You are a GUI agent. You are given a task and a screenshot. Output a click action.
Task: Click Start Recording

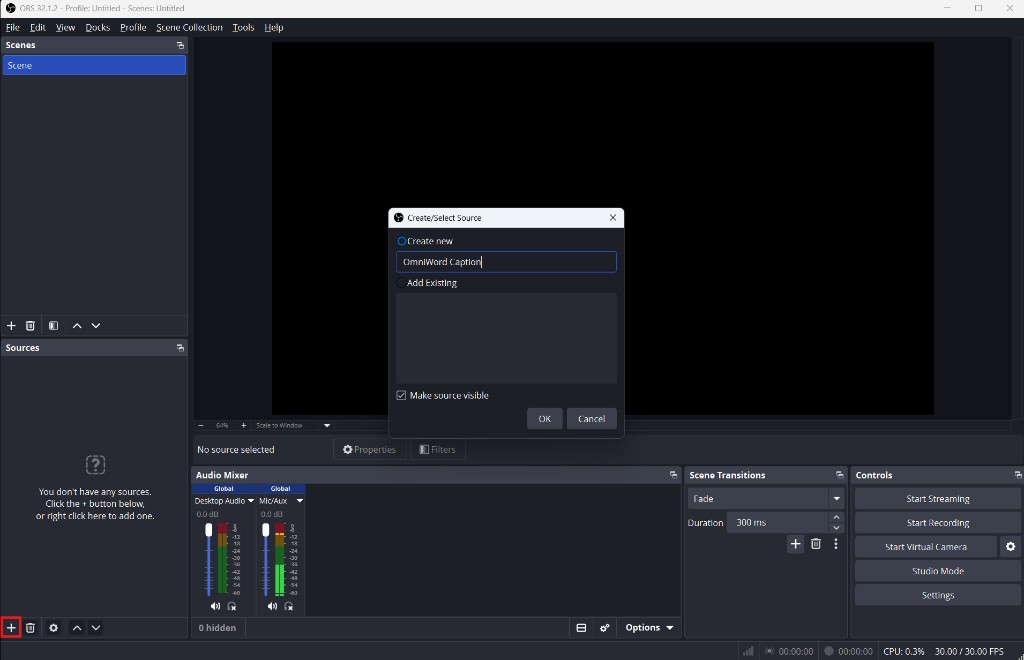point(938,523)
